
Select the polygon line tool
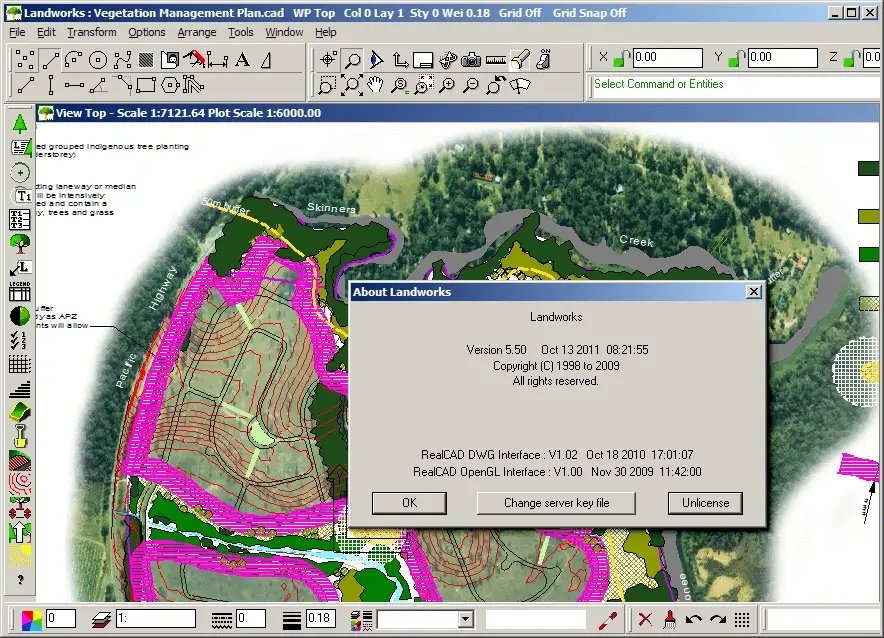point(170,85)
